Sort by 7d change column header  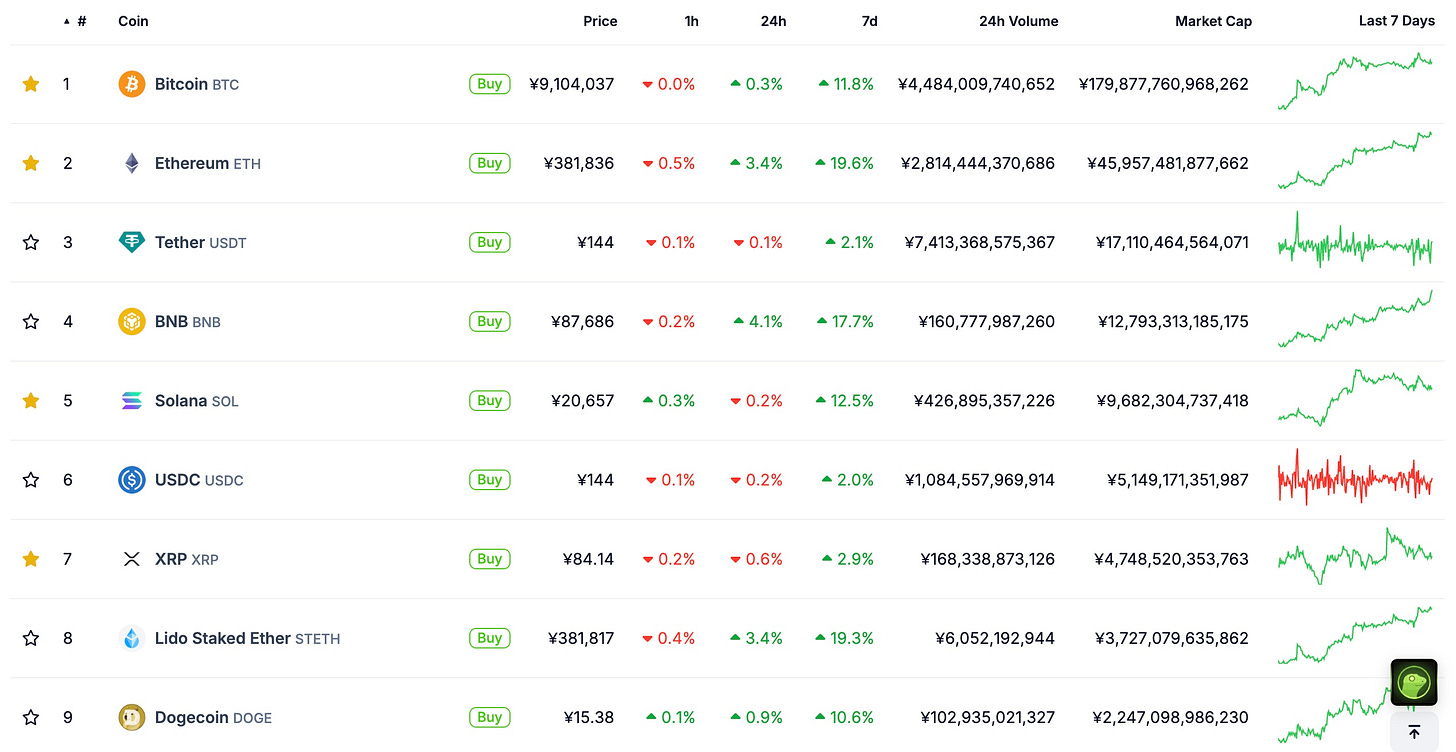coord(869,21)
